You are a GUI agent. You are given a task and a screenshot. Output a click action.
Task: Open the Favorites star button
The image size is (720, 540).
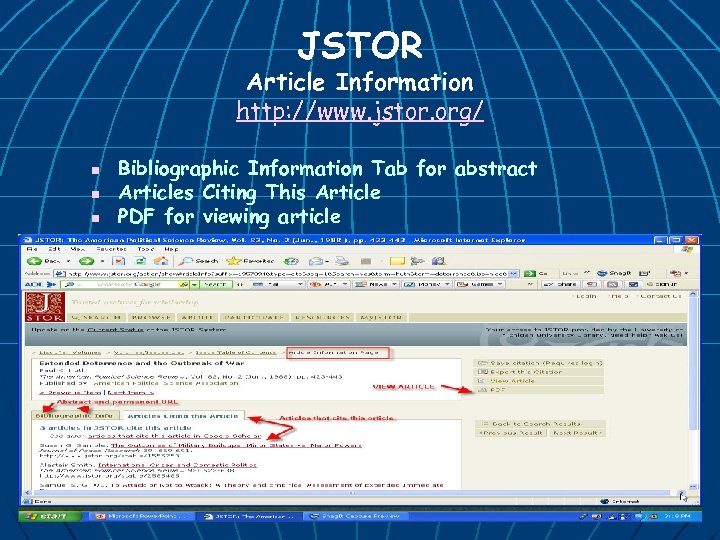[250, 261]
